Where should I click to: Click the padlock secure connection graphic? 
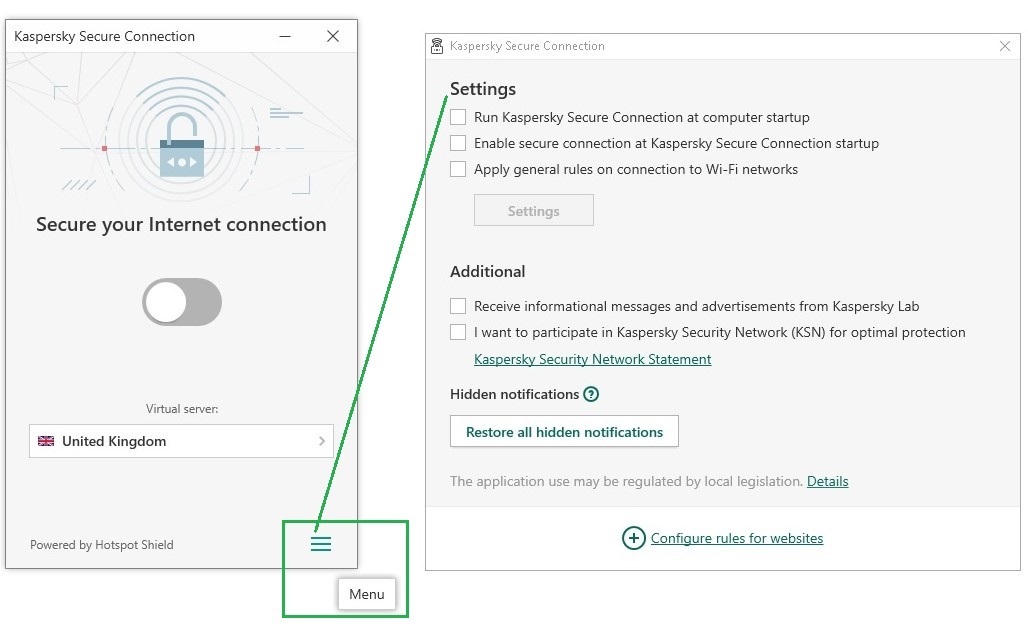click(x=182, y=146)
